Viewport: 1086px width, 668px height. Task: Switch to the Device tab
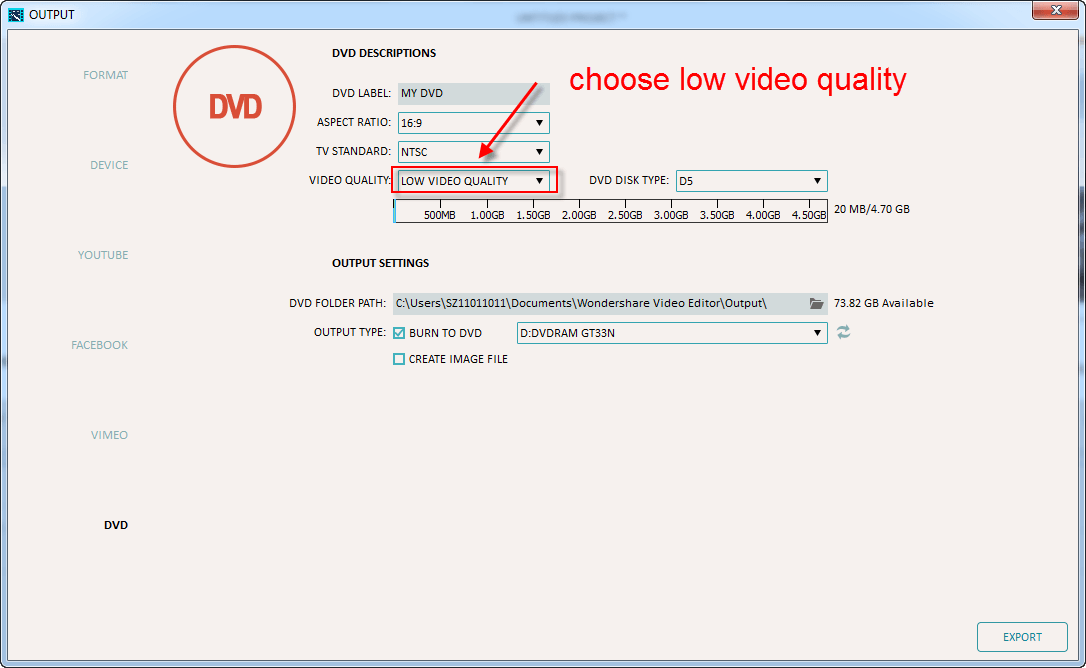pos(109,165)
